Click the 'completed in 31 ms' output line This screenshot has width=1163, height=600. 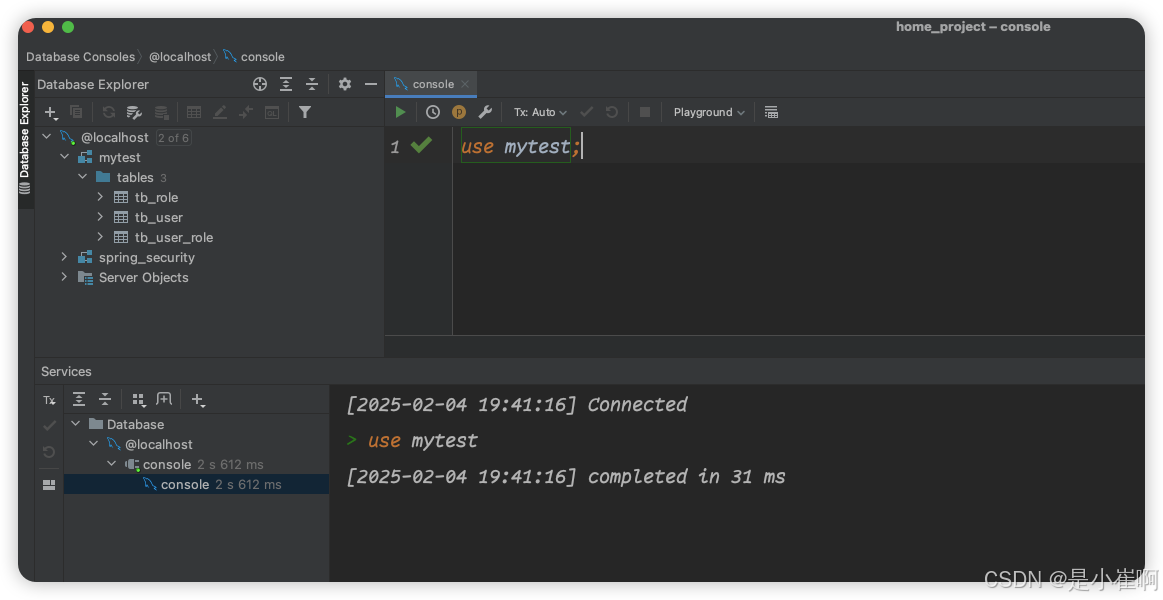(x=565, y=476)
